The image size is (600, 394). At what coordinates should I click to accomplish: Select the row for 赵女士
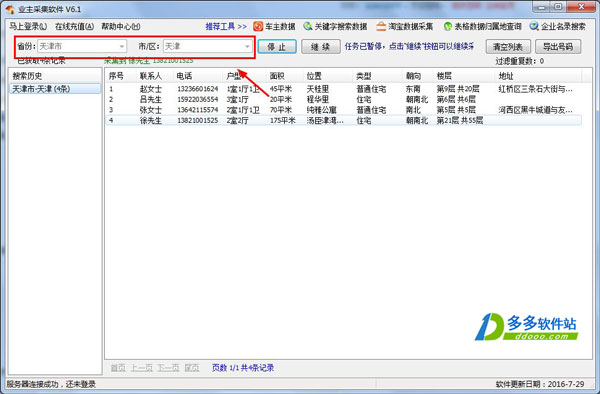[344, 89]
